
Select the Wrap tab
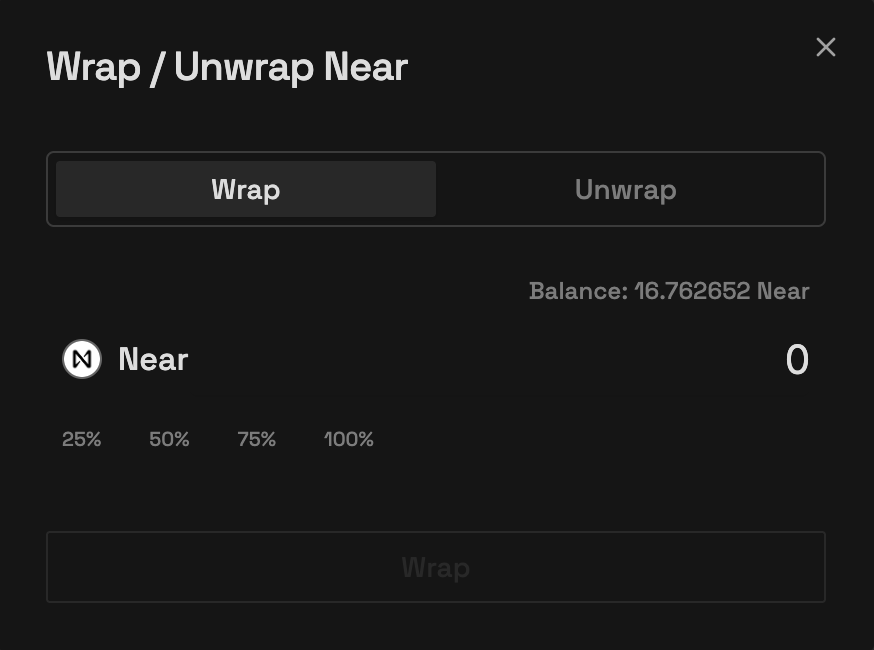245,189
